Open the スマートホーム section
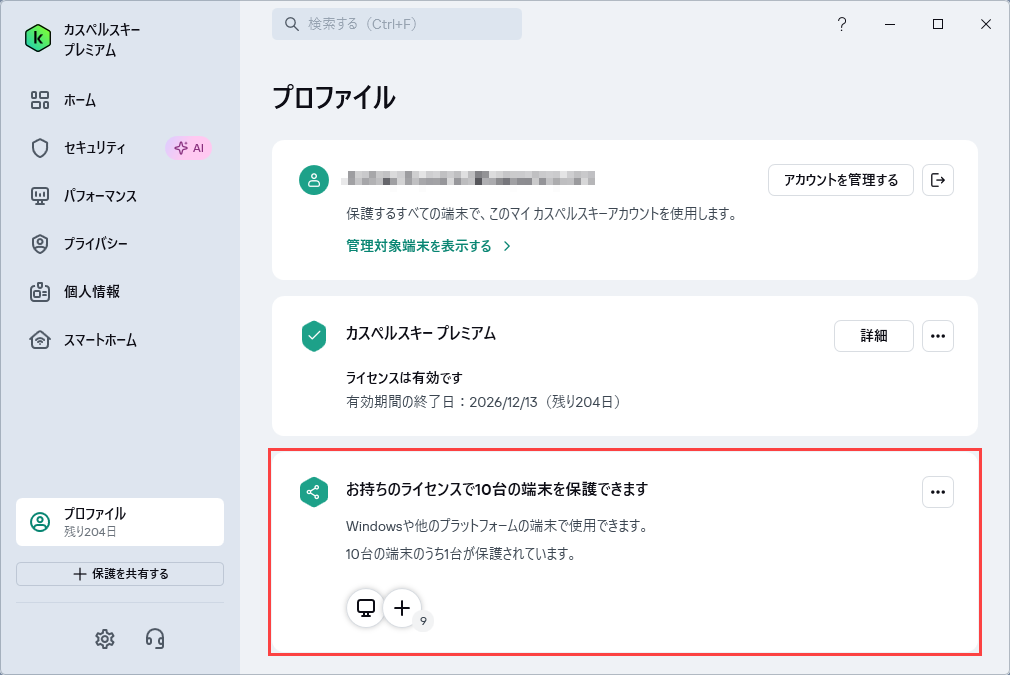Viewport: 1010px width, 675px height. [100, 340]
